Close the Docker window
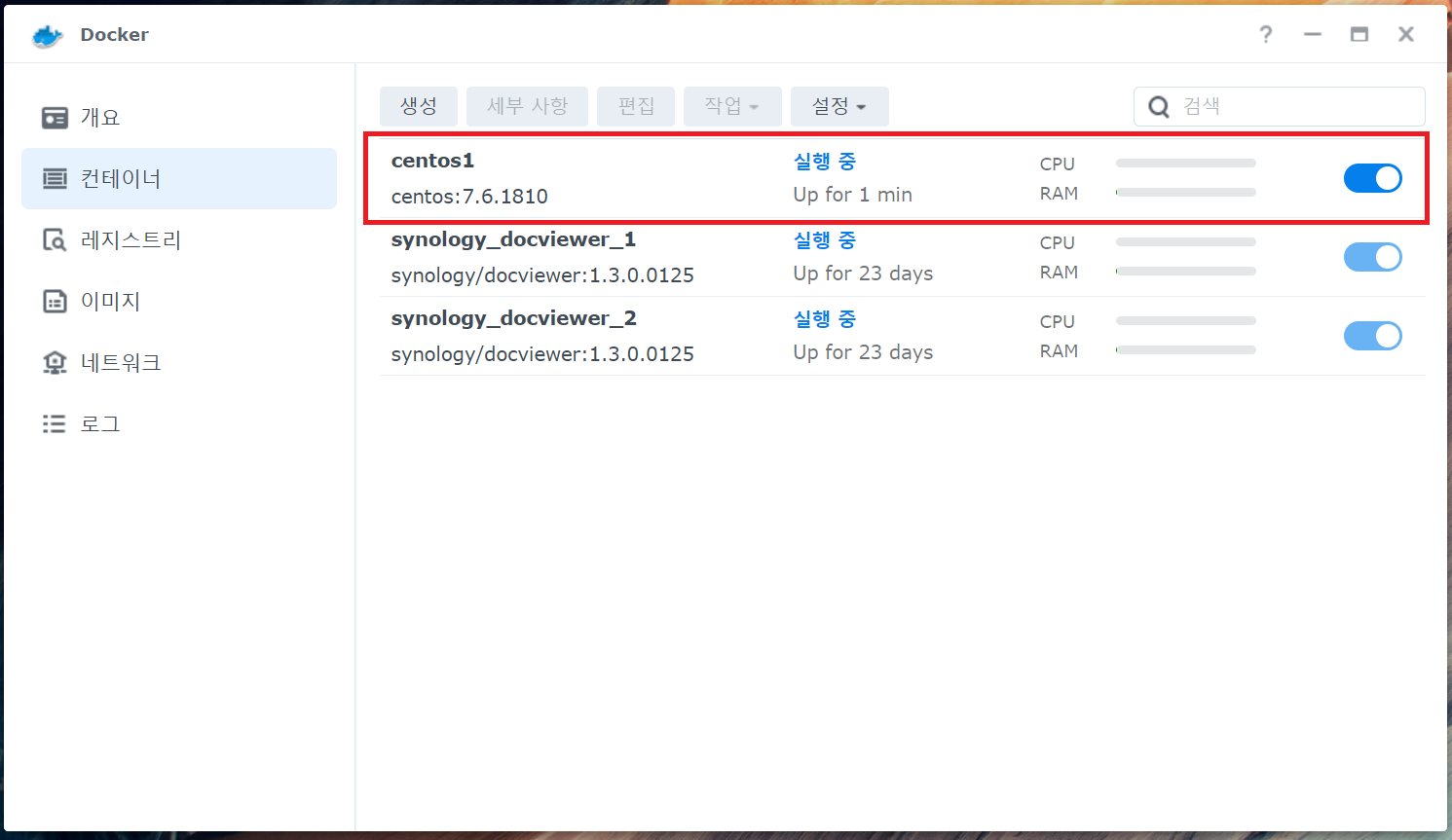Viewport: 1452px width, 840px height. click(x=1406, y=35)
